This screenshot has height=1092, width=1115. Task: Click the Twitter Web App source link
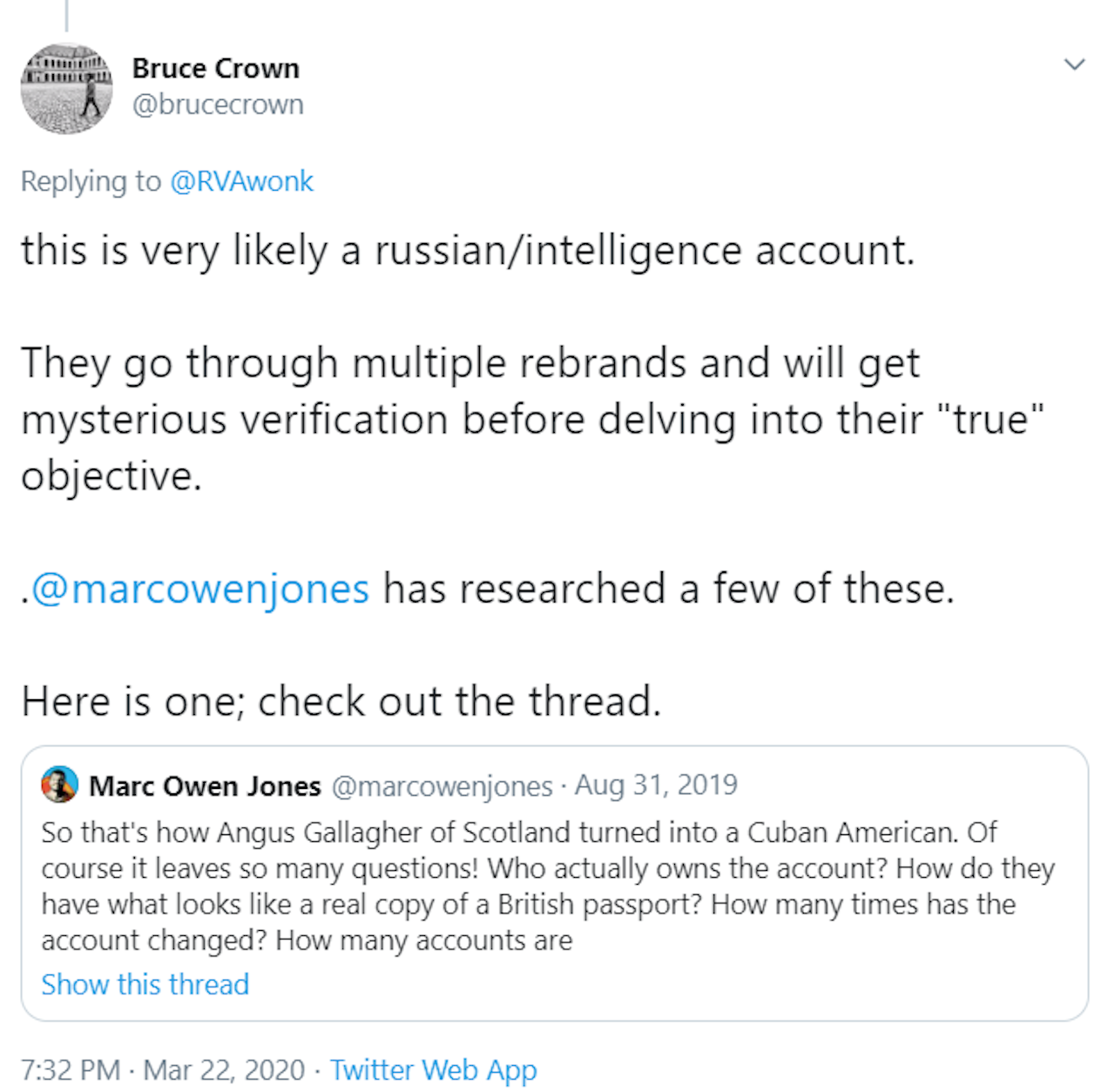pyautogui.click(x=433, y=1070)
